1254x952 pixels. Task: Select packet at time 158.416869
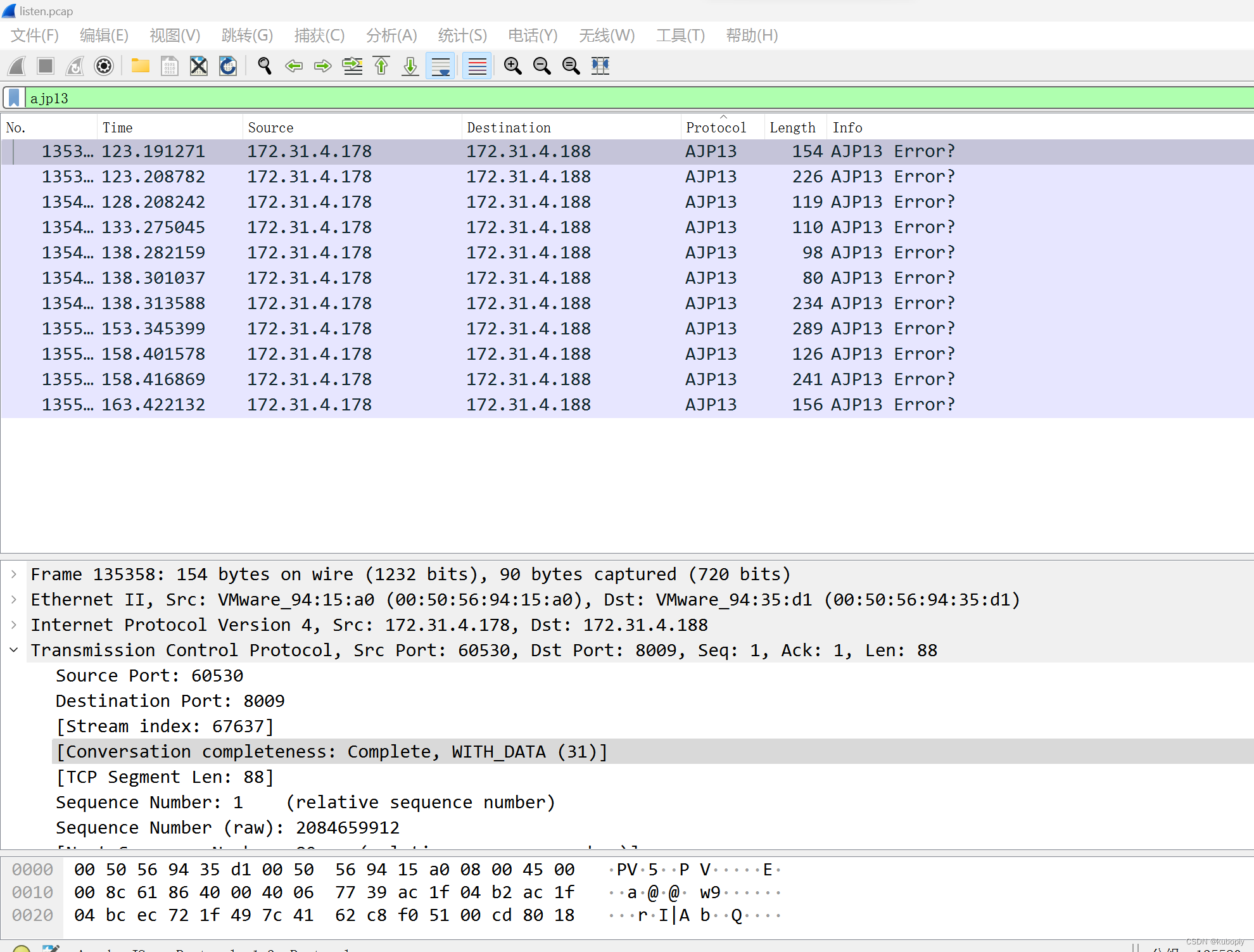click(x=627, y=379)
